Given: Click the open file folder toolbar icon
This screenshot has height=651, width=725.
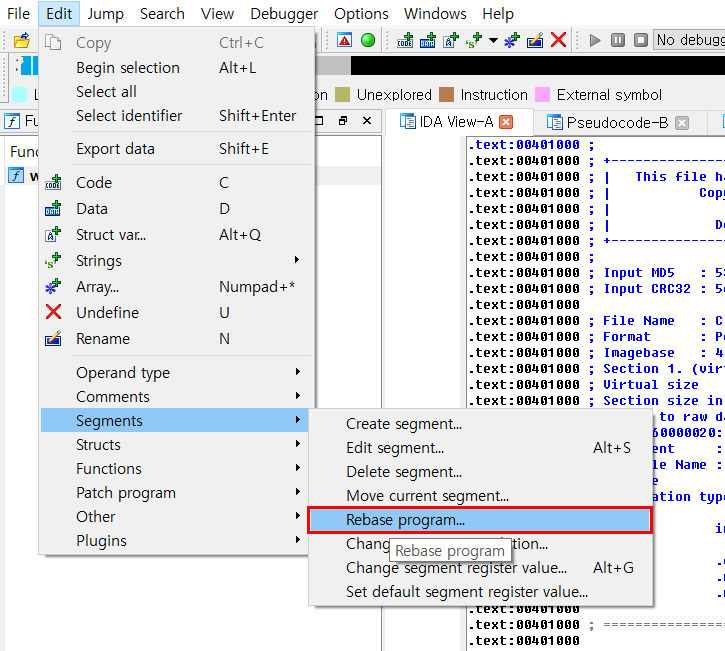Looking at the screenshot, I should pos(21,41).
